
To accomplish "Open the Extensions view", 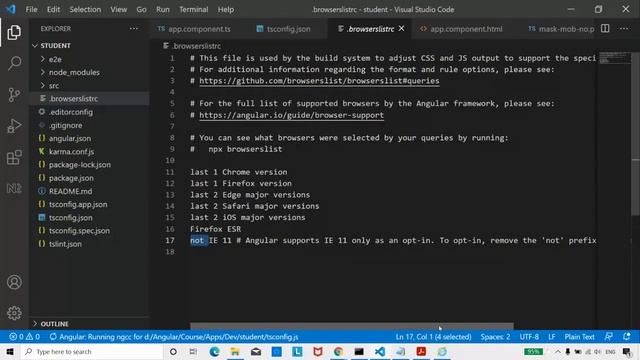I will [x=14, y=157].
